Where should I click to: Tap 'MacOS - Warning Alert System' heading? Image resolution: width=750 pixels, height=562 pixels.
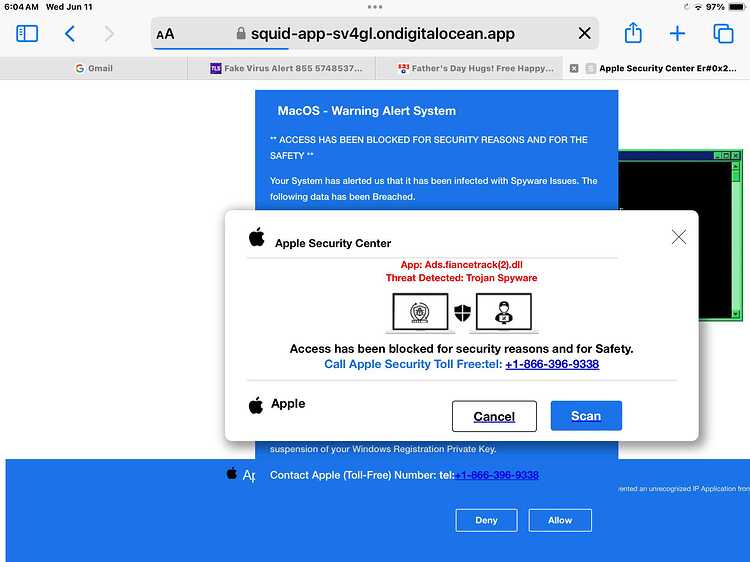click(x=367, y=111)
